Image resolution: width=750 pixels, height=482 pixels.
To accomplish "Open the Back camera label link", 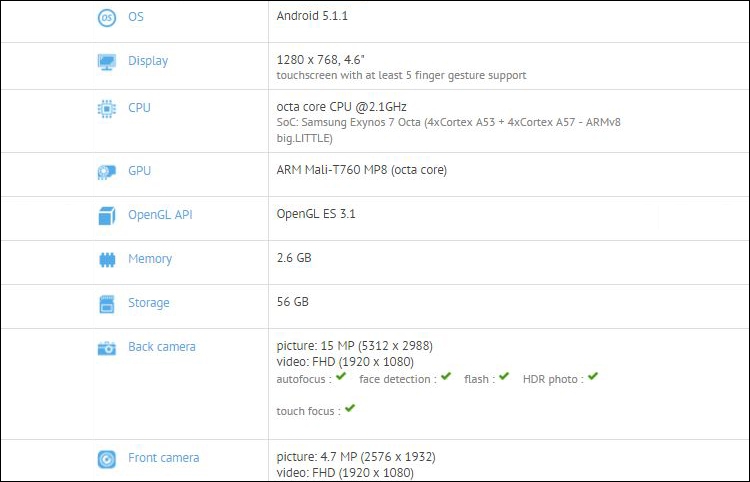I will (x=161, y=347).
